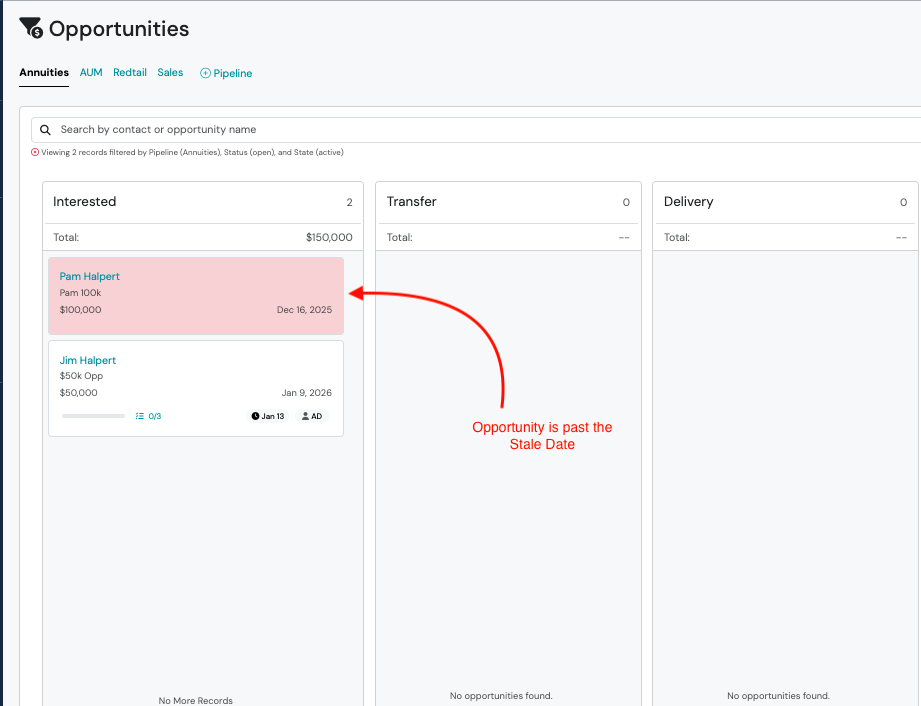Image resolution: width=921 pixels, height=706 pixels.
Task: Open the Jim Halpert contact link
Action: click(88, 360)
